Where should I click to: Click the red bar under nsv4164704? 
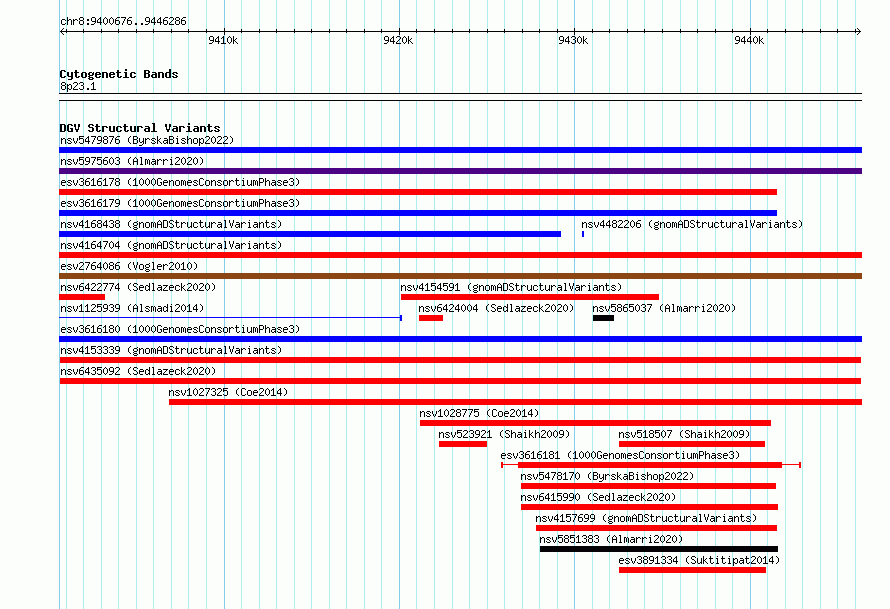tap(460, 255)
